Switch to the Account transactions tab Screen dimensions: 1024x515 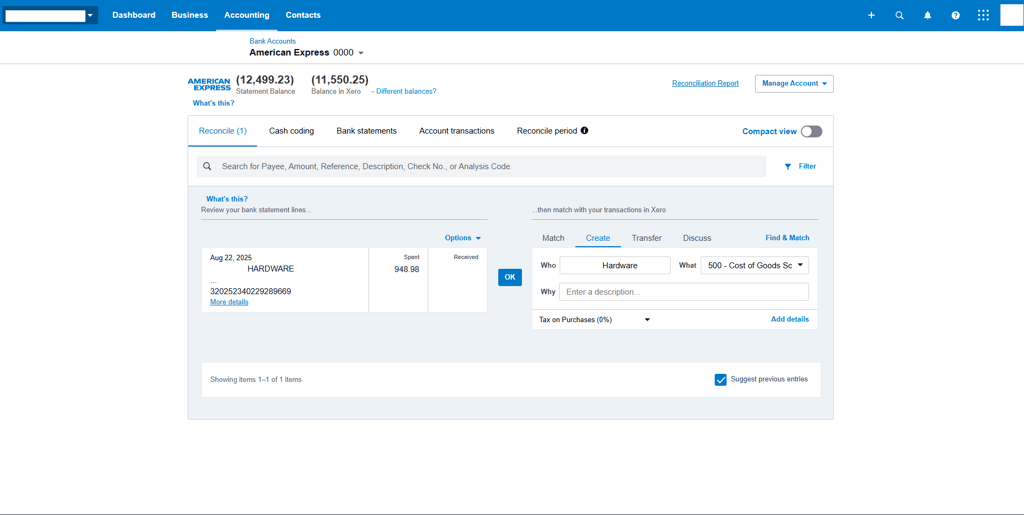456,131
